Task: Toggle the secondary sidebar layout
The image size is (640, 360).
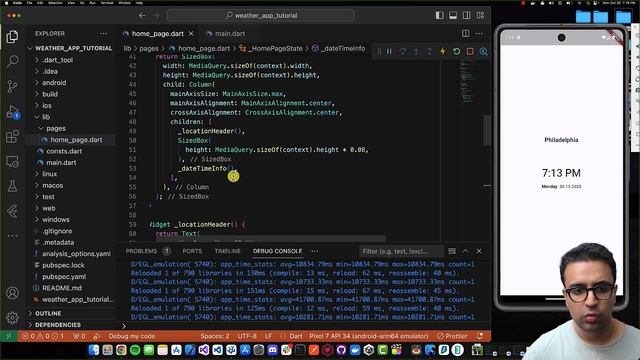Action: coord(467,16)
